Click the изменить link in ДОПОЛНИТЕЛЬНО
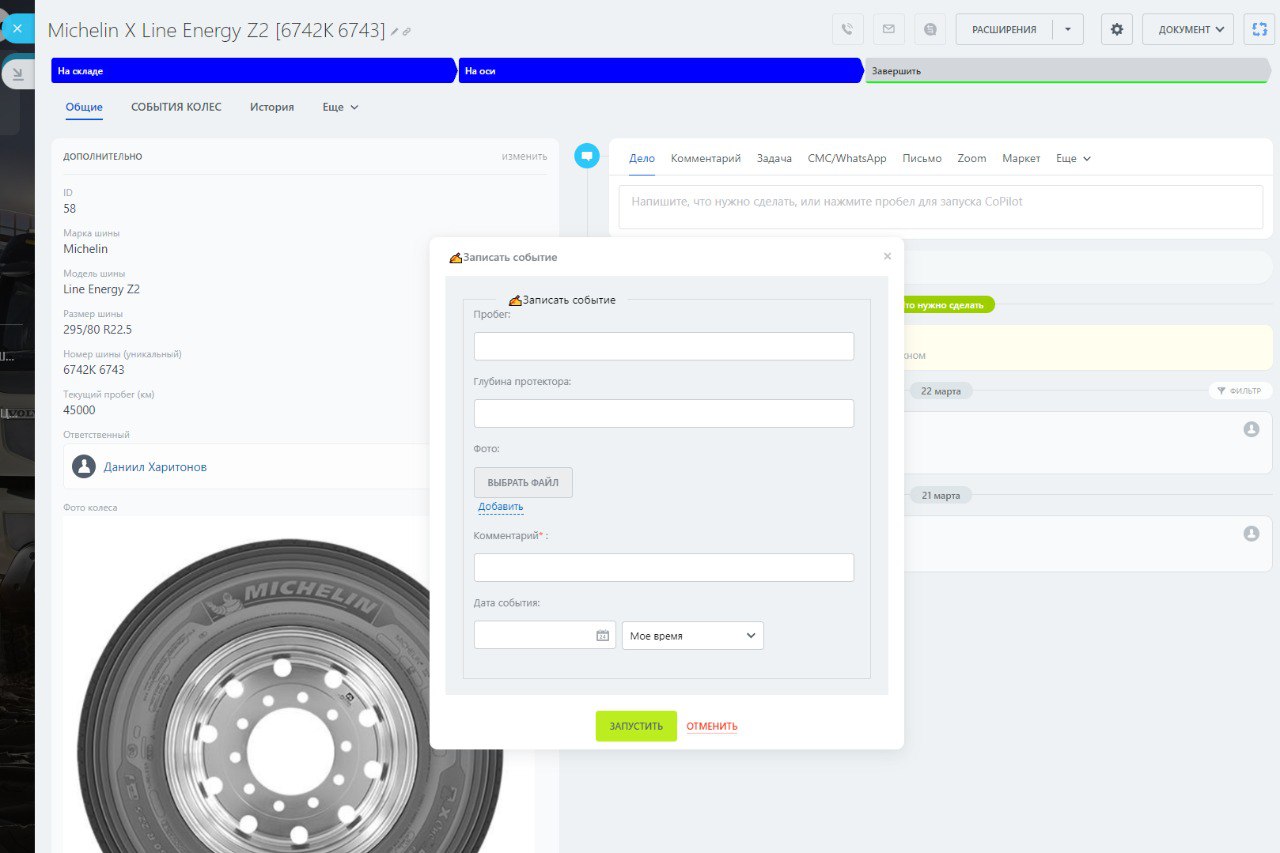 524,156
